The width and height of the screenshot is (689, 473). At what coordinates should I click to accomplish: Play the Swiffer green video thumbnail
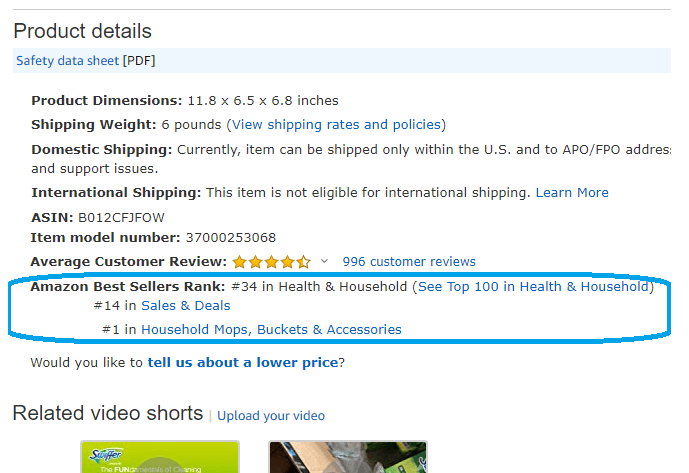click(x=160, y=457)
